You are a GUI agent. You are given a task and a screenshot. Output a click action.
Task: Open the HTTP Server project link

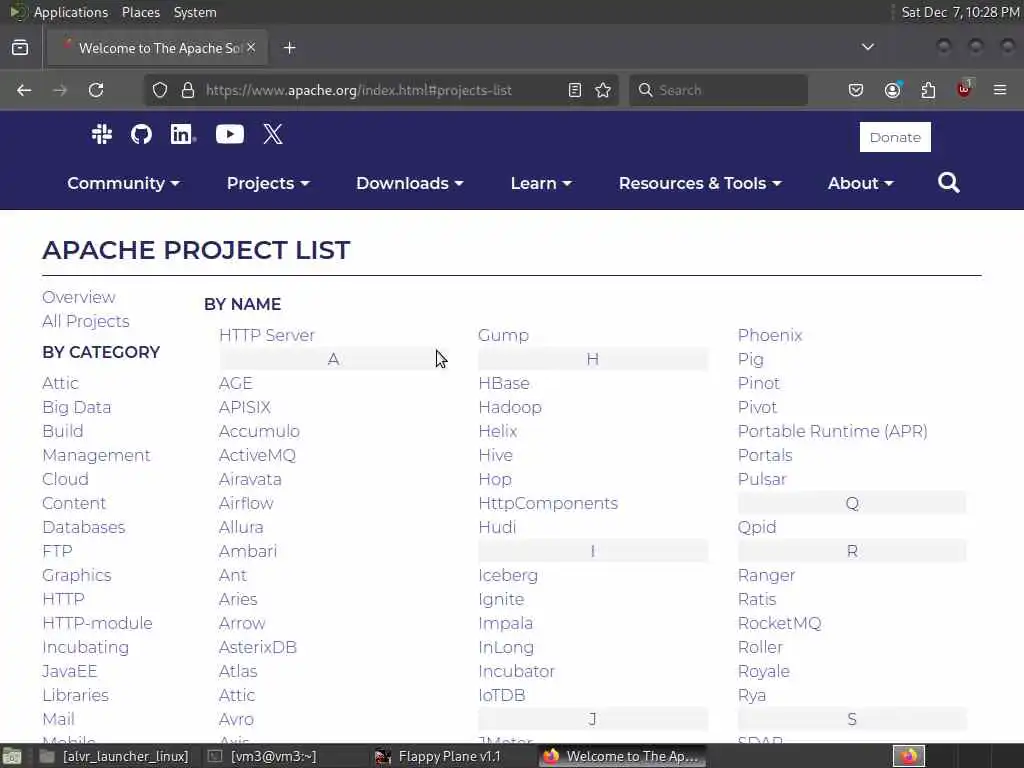[266, 335]
